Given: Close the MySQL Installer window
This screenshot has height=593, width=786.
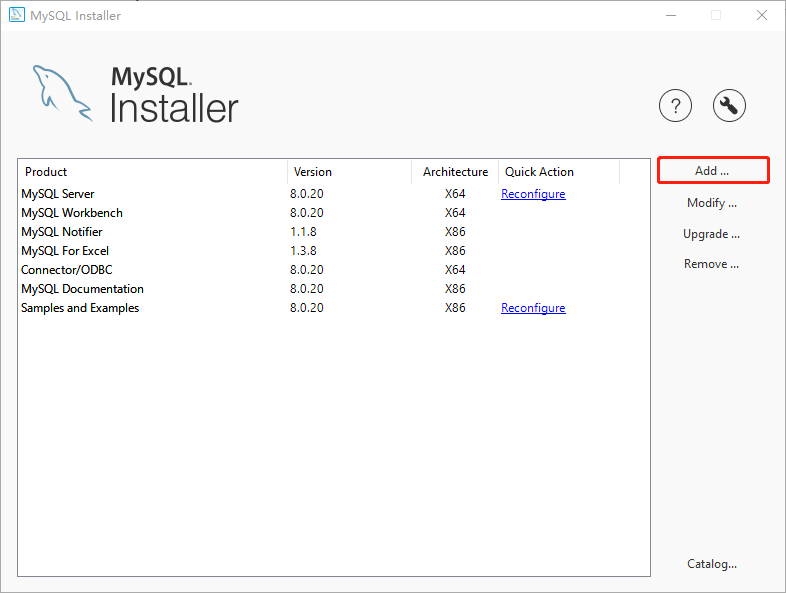Looking at the screenshot, I should tap(762, 16).
